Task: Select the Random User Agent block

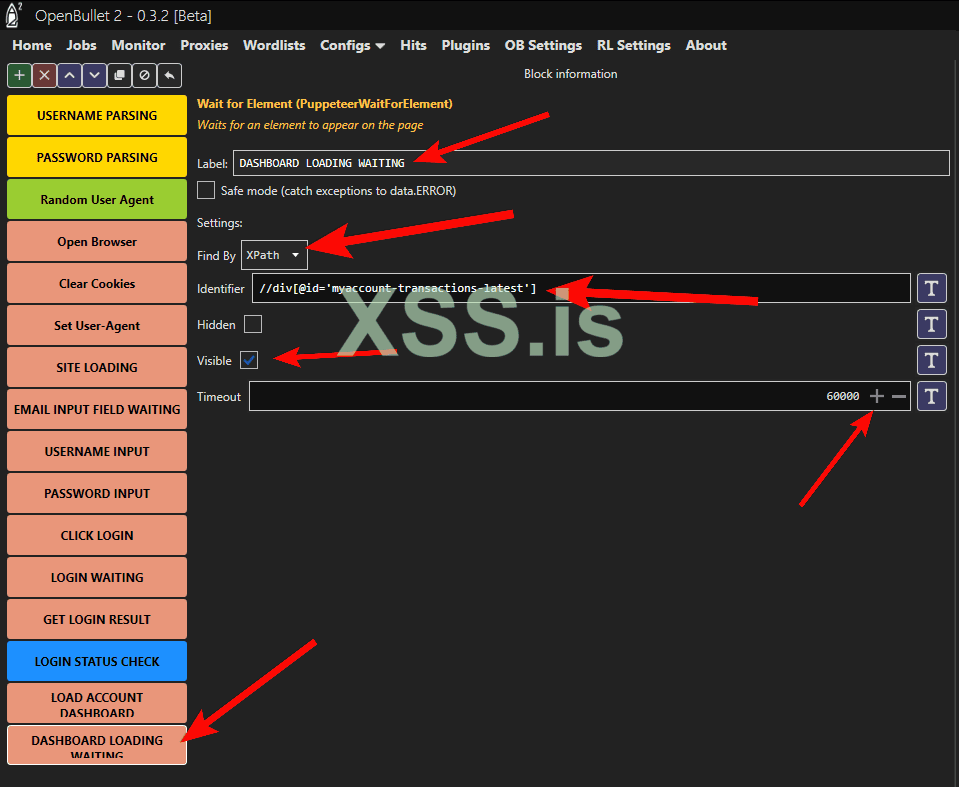Action: (97, 199)
